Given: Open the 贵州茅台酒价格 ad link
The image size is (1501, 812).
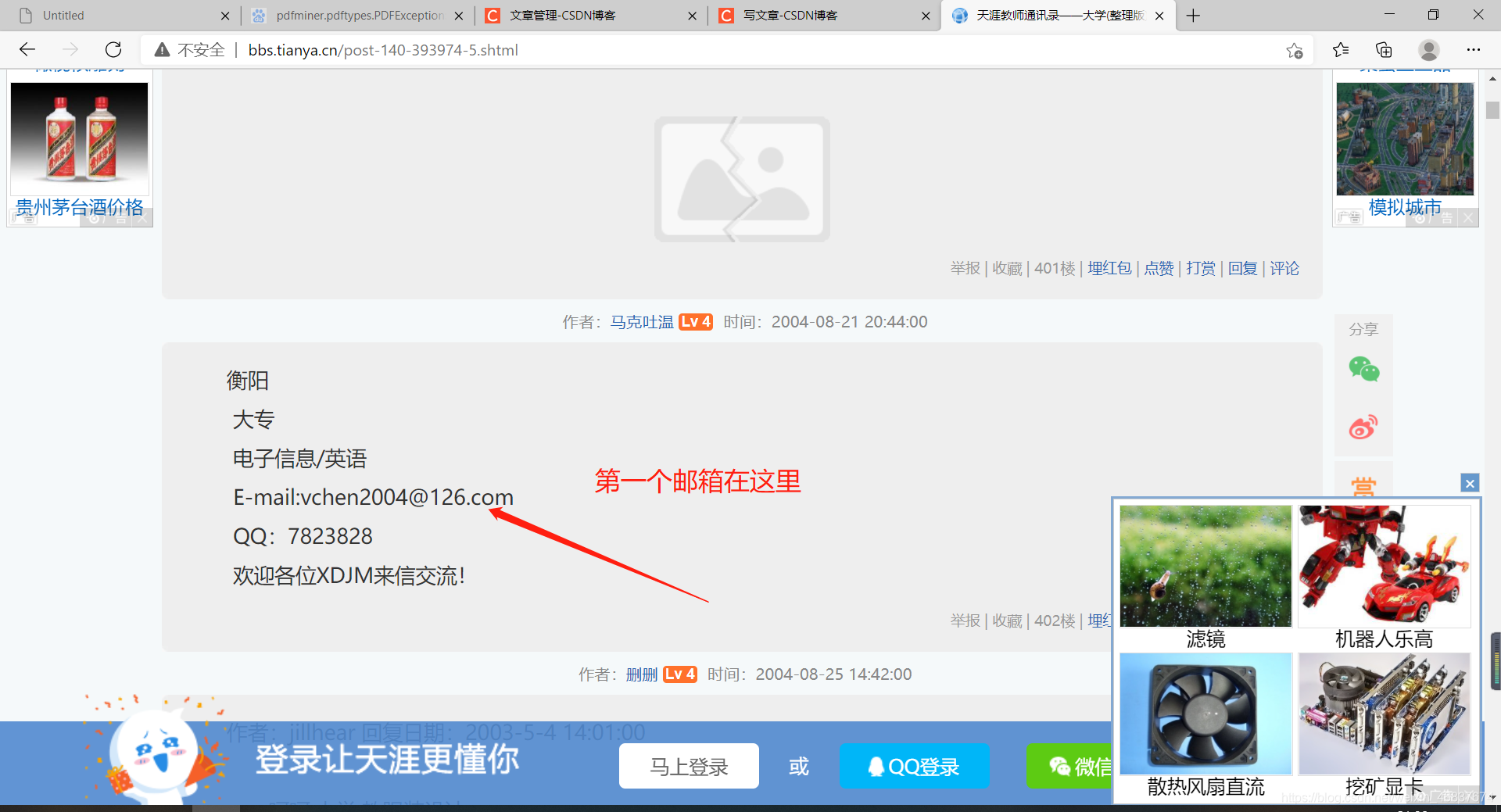Looking at the screenshot, I should 80,207.
